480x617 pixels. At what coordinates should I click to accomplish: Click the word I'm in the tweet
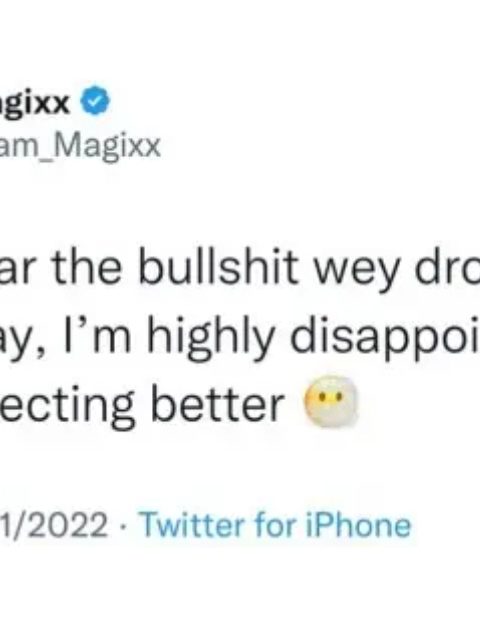pos(98,333)
